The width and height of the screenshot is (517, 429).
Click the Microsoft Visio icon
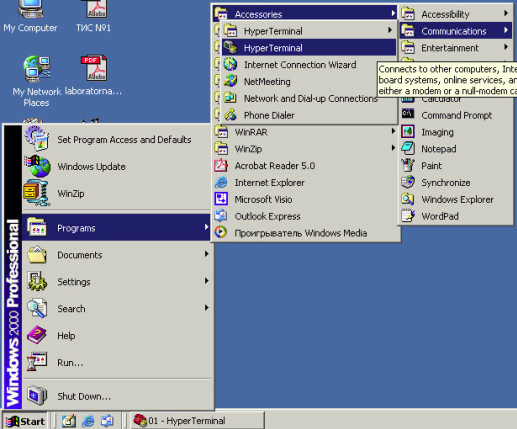click(221, 199)
